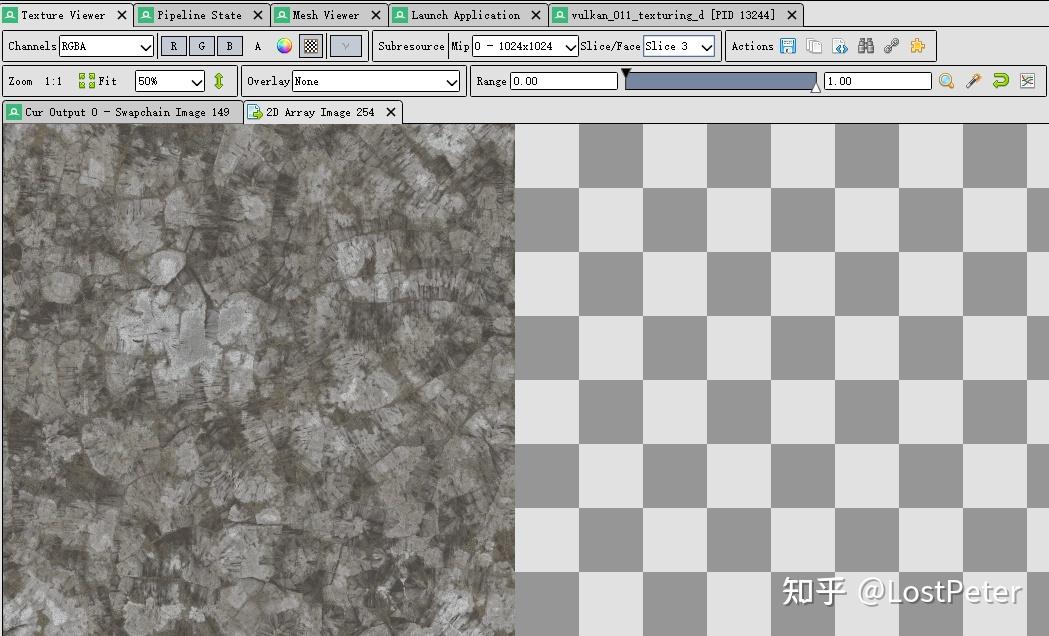This screenshot has width=1049, height=636.
Task: Toggle the checkerboard alpha background button
Action: [x=309, y=45]
